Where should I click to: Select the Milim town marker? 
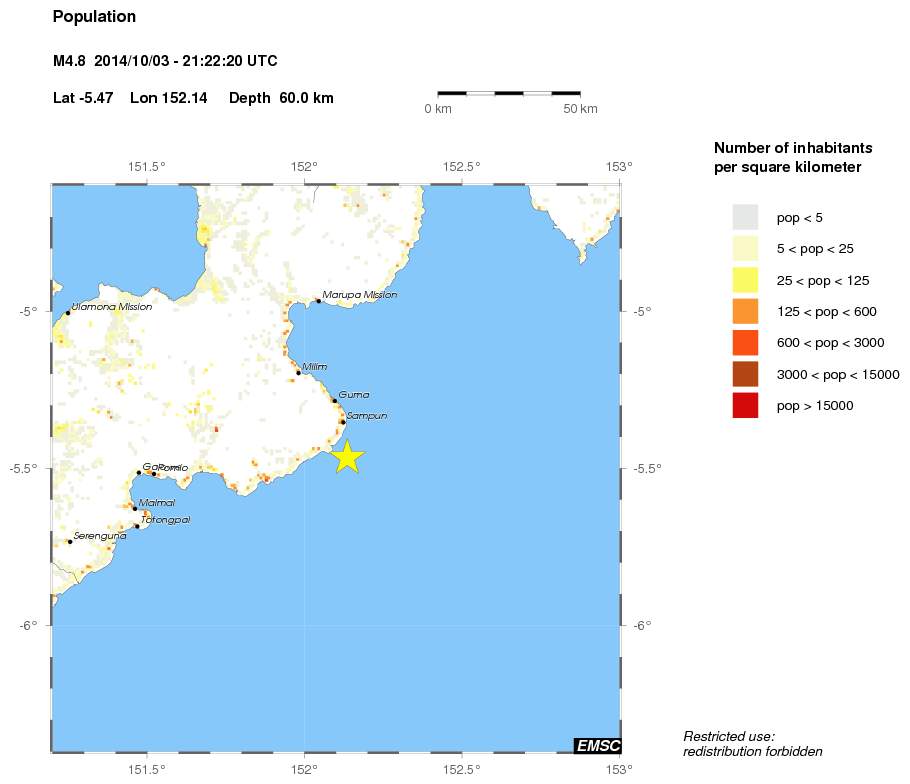coord(298,372)
